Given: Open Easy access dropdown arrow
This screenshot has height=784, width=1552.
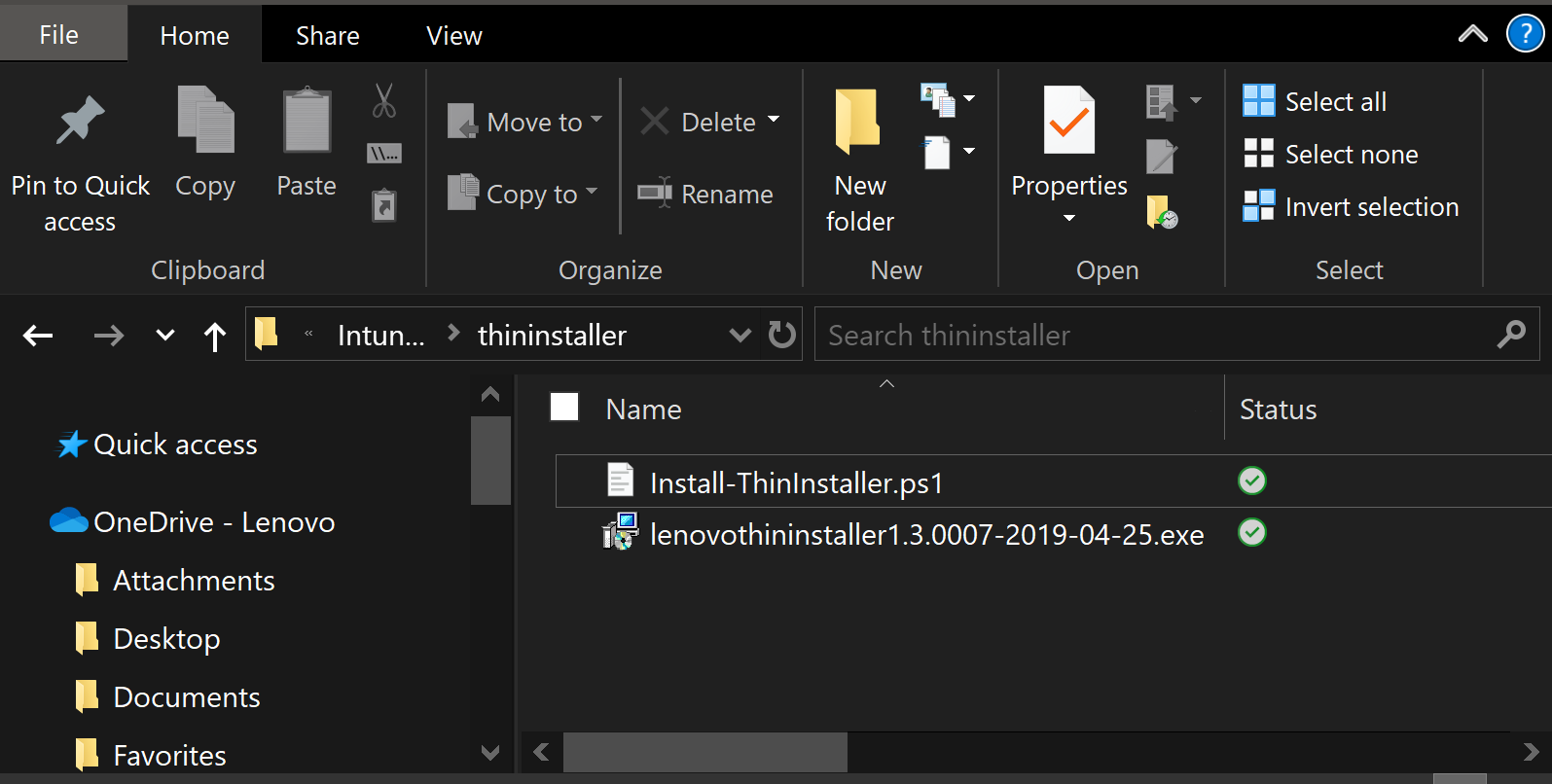Looking at the screenshot, I should pos(969,151).
